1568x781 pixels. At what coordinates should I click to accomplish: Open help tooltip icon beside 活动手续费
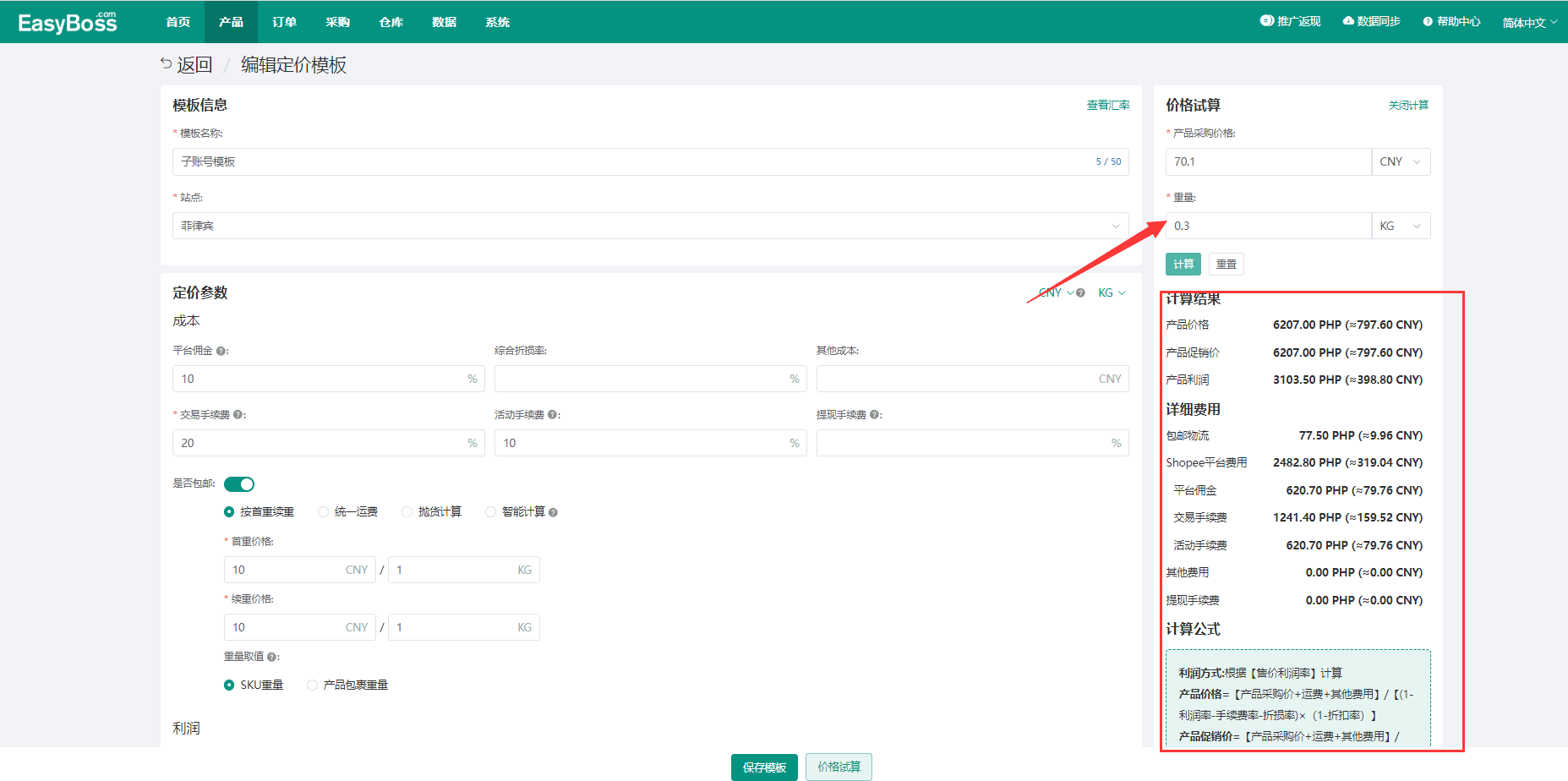click(x=552, y=415)
